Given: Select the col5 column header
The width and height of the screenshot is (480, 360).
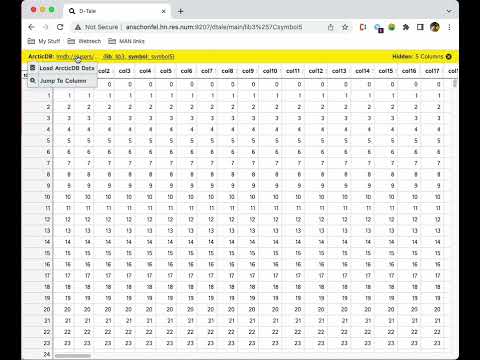Looking at the screenshot, I should [x=166, y=71].
